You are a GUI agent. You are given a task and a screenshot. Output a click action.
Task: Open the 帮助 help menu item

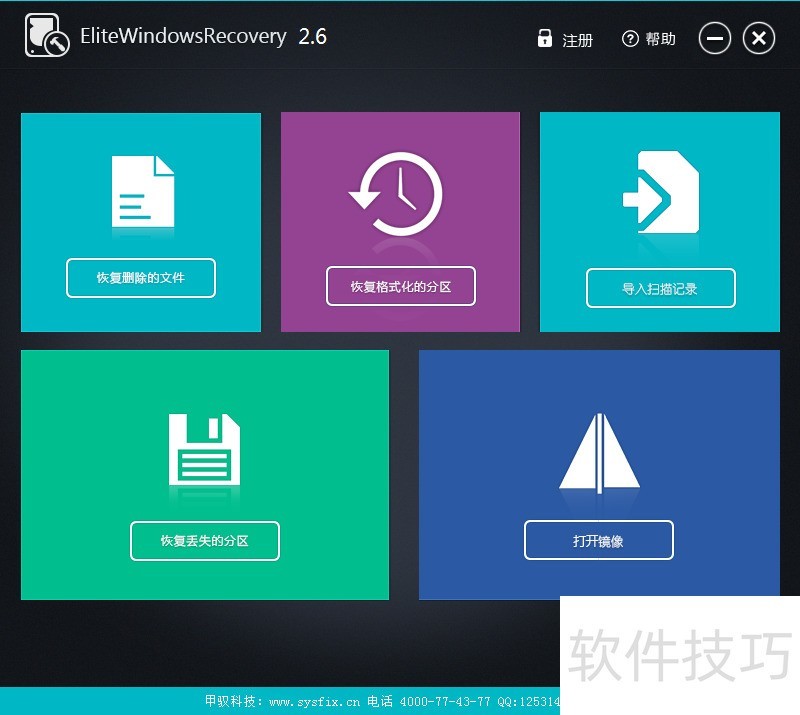point(660,39)
